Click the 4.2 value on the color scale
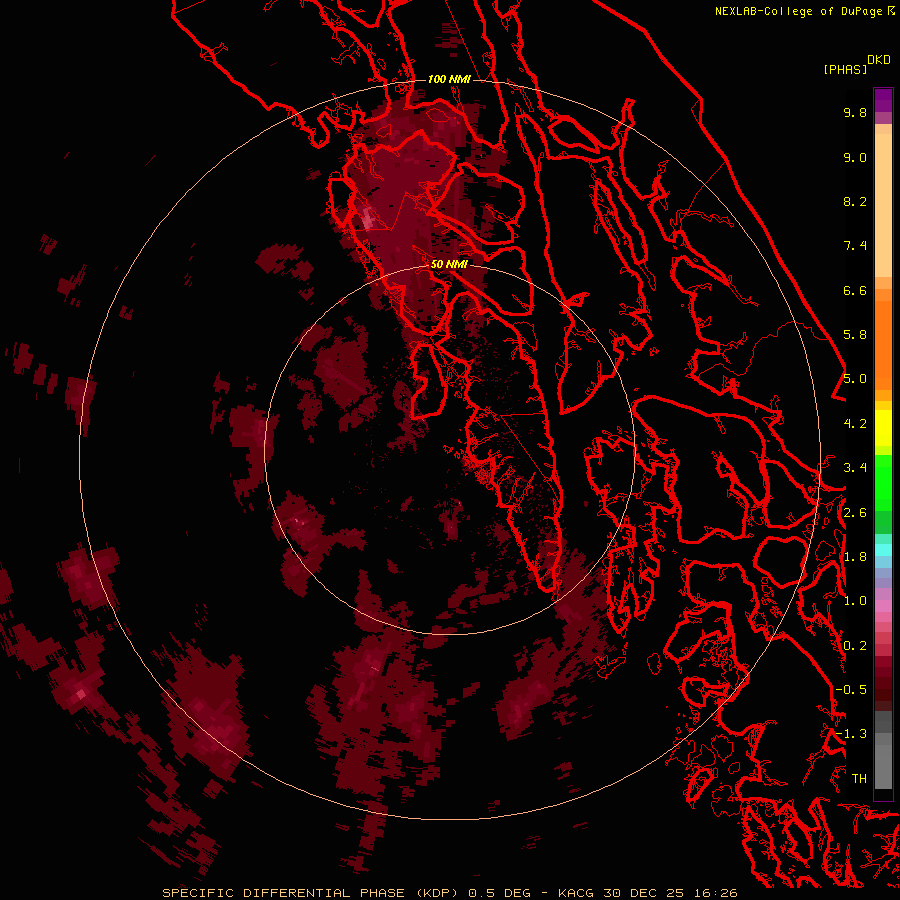 [855, 424]
